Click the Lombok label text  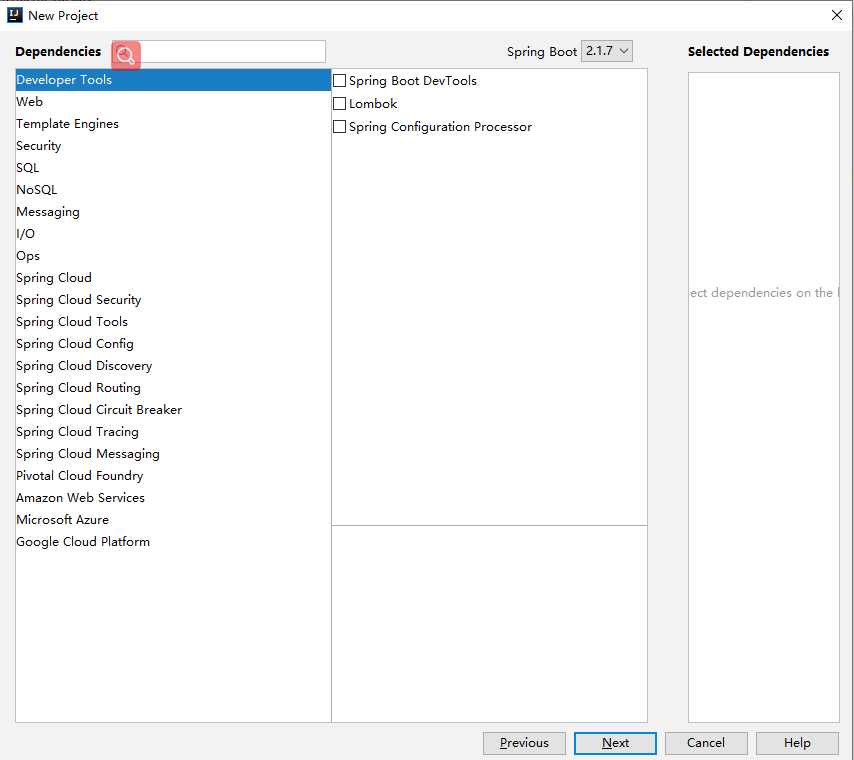click(373, 104)
